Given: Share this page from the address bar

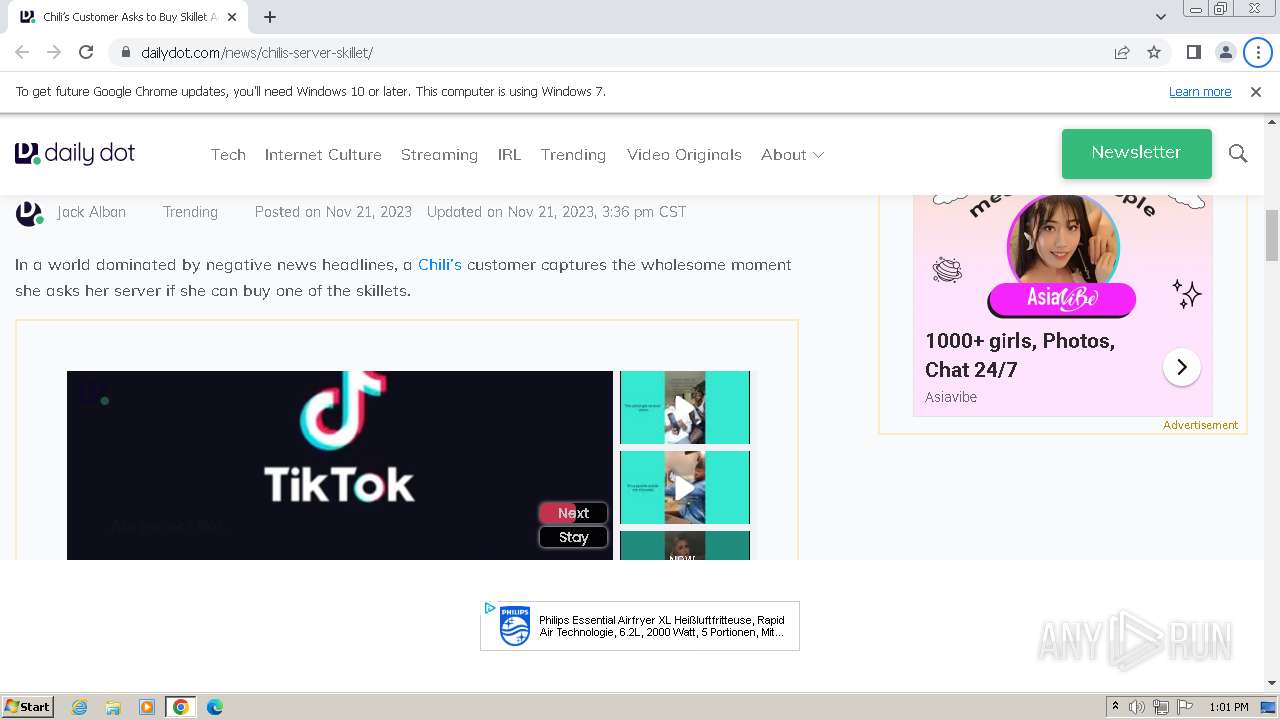Looking at the screenshot, I should click(x=1122, y=52).
